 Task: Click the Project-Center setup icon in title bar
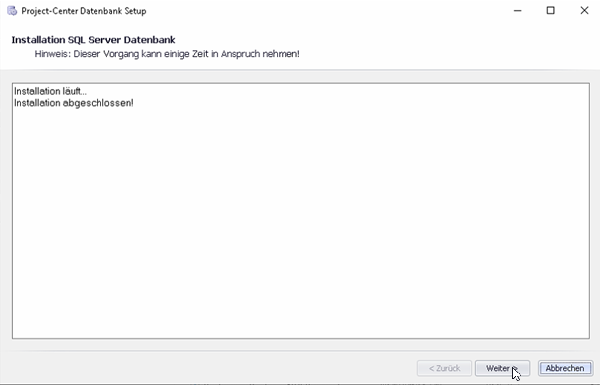(12, 11)
